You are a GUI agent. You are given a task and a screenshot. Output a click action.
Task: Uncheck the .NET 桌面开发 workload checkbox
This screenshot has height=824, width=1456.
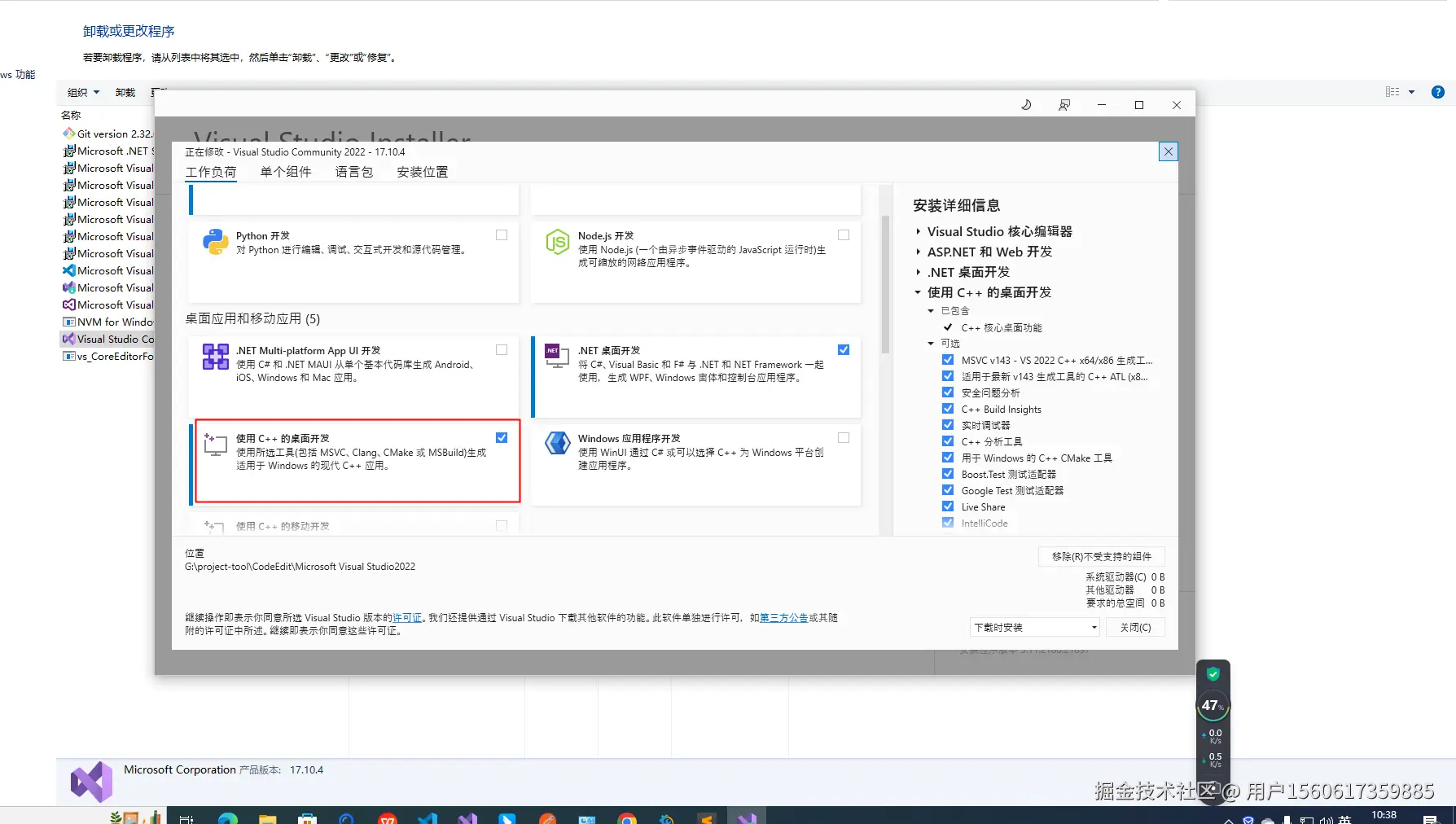click(844, 350)
